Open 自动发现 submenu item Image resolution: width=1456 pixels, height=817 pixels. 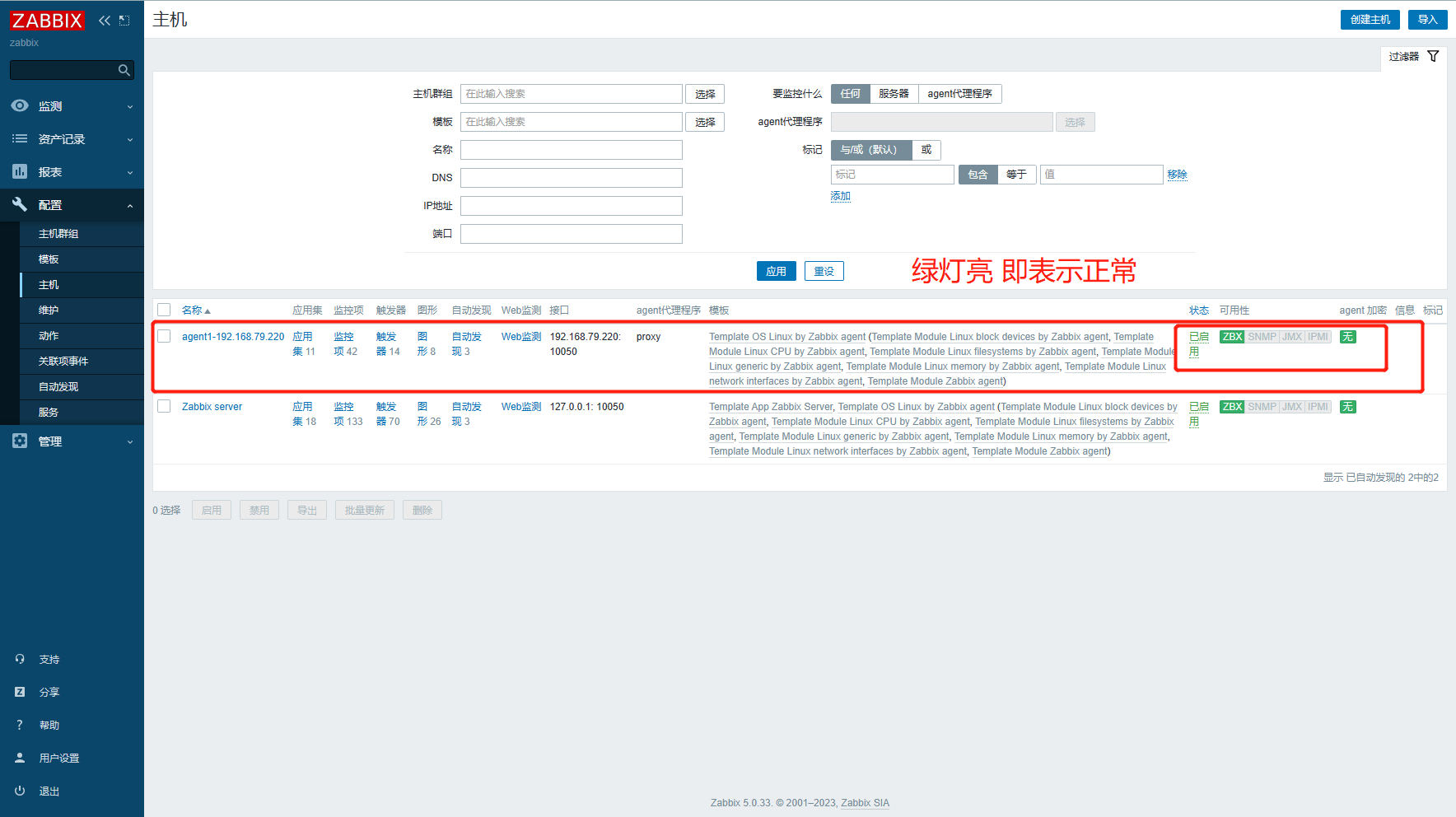point(82,387)
